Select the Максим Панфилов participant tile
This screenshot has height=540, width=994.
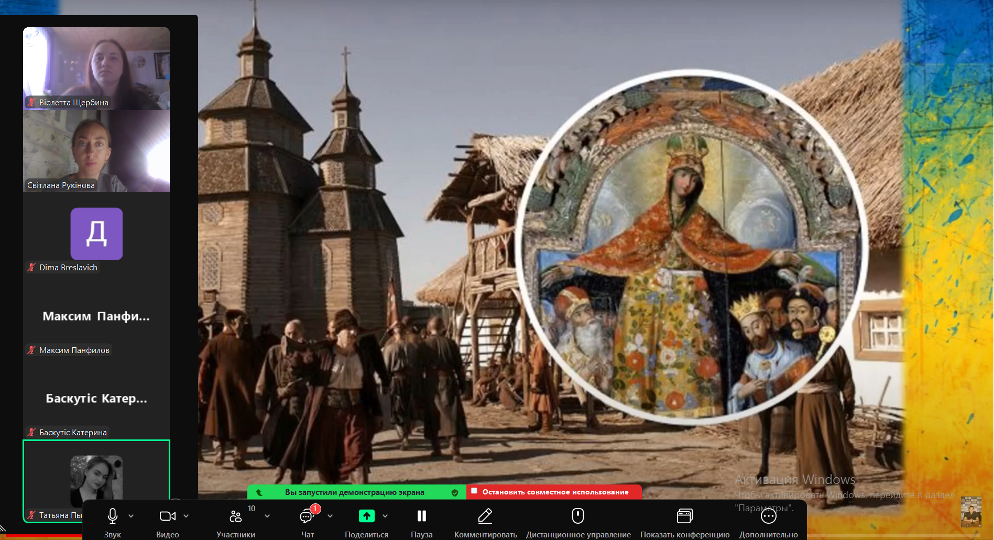point(96,316)
